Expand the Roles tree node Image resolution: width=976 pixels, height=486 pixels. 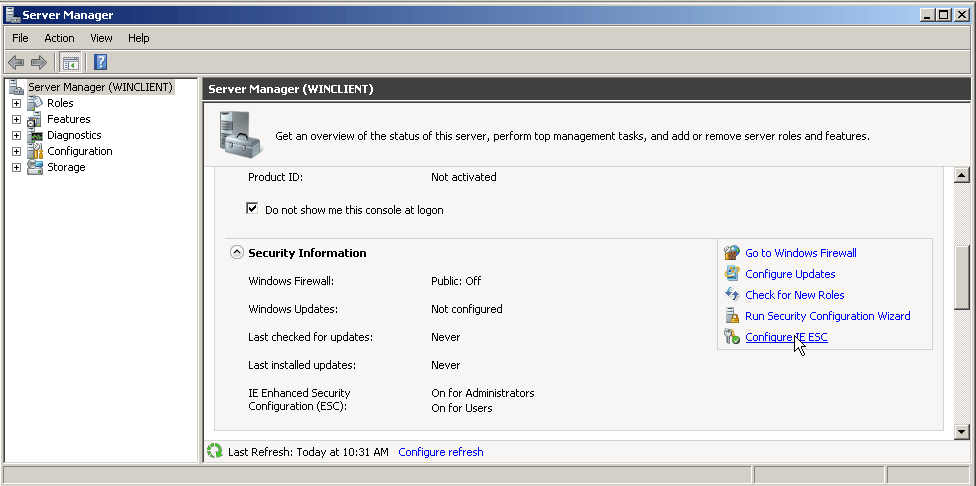pyautogui.click(x=16, y=103)
